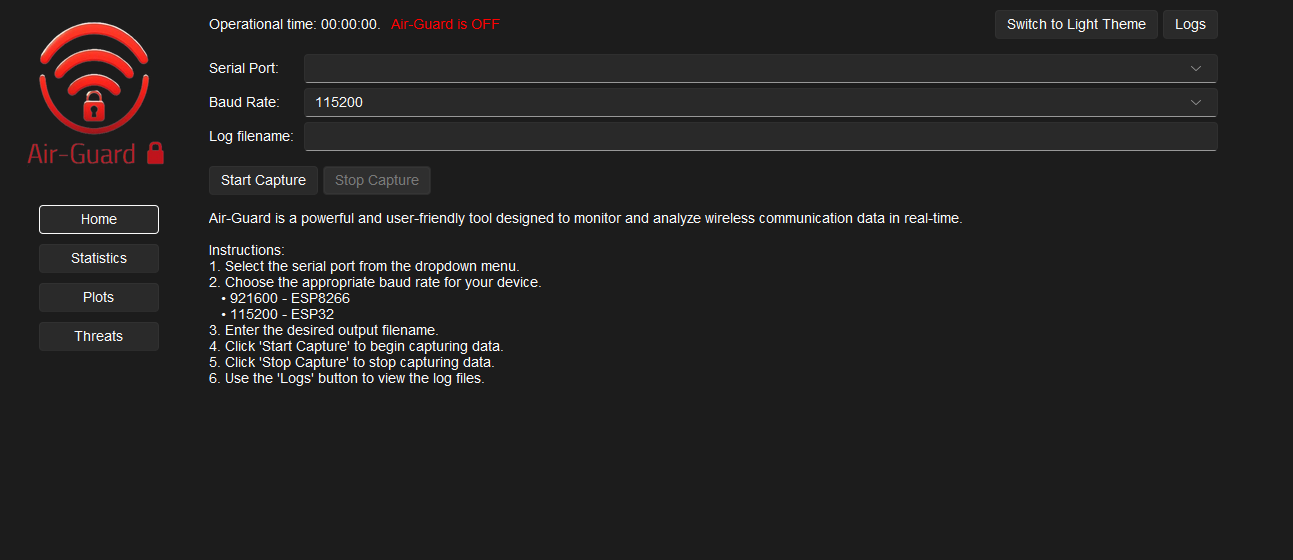Click the 'Serial Port:' field label
This screenshot has height=560, width=1293.
(x=244, y=68)
